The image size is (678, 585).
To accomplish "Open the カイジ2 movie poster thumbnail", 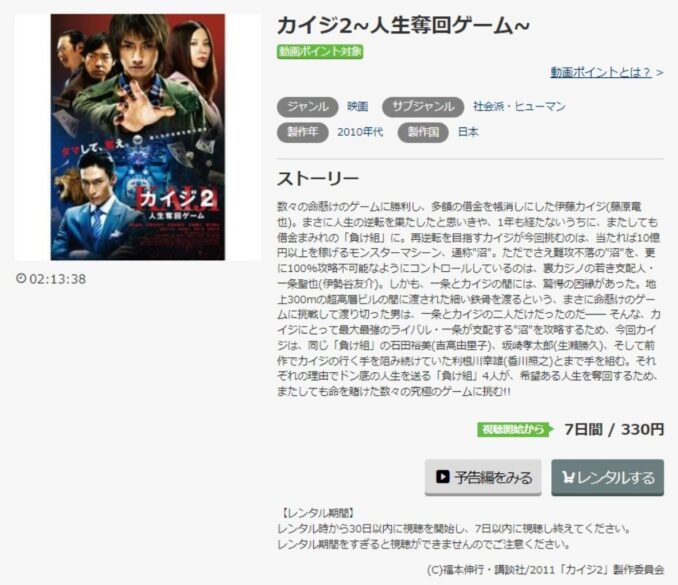I will pyautogui.click(x=138, y=137).
